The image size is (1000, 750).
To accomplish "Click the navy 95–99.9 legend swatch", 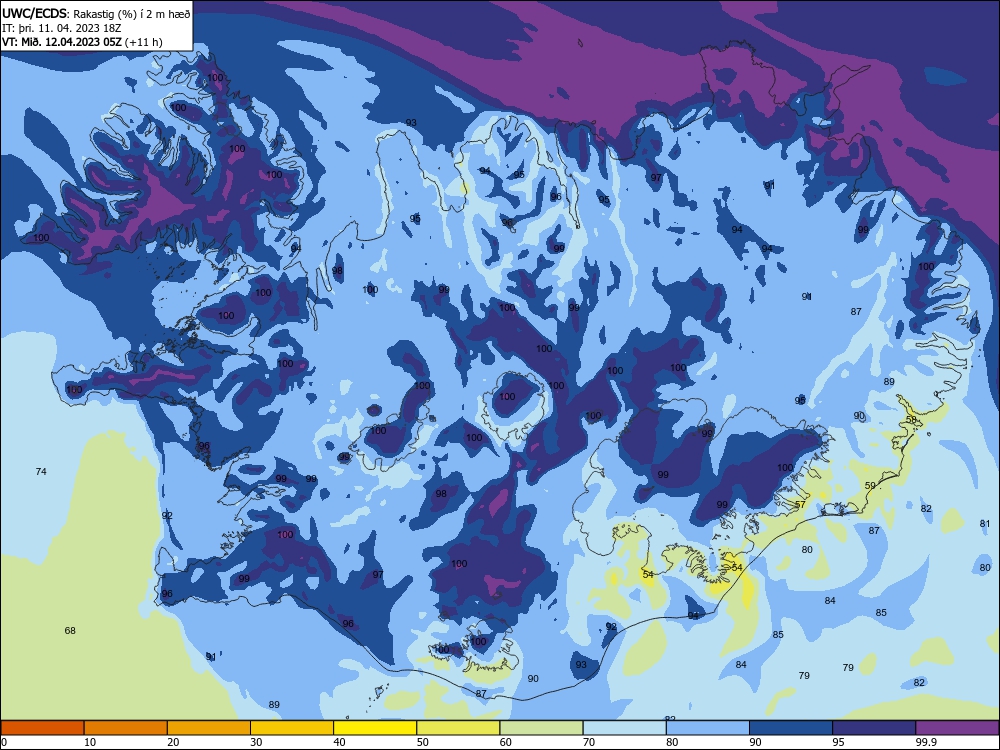I will 874,728.
